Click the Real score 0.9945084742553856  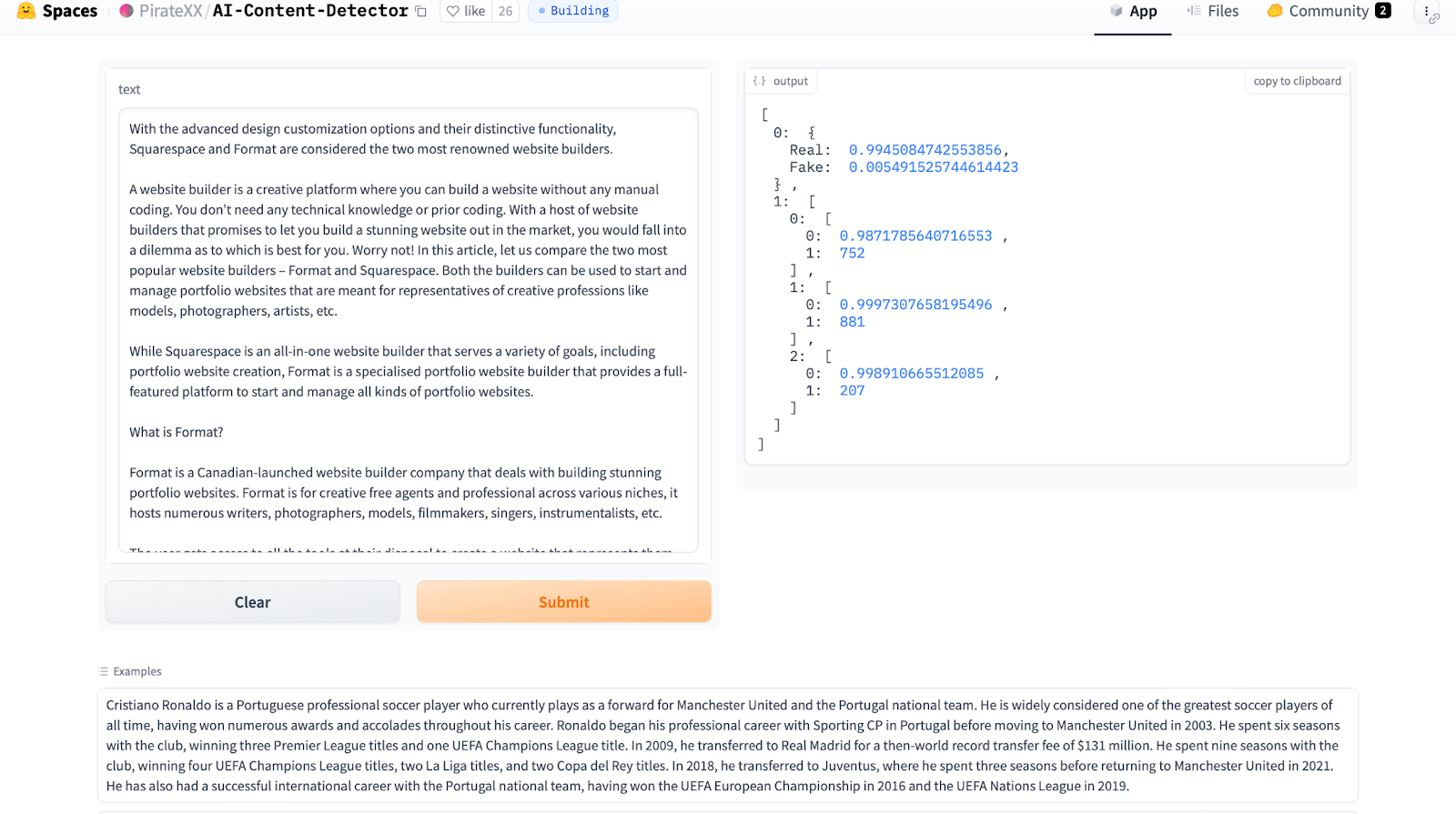925,150
